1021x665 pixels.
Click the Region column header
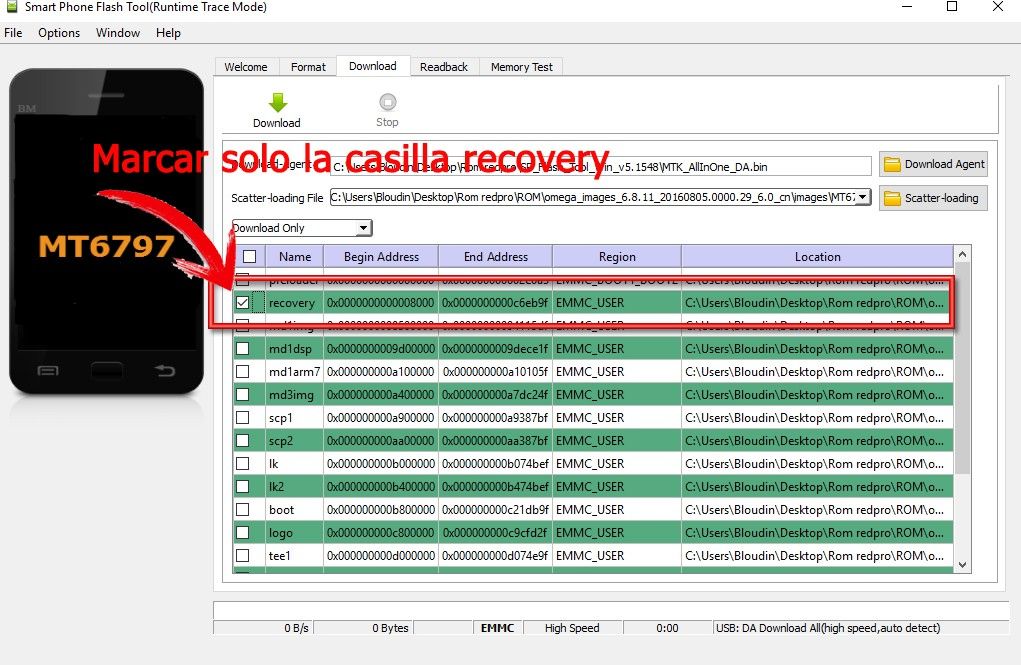(617, 257)
